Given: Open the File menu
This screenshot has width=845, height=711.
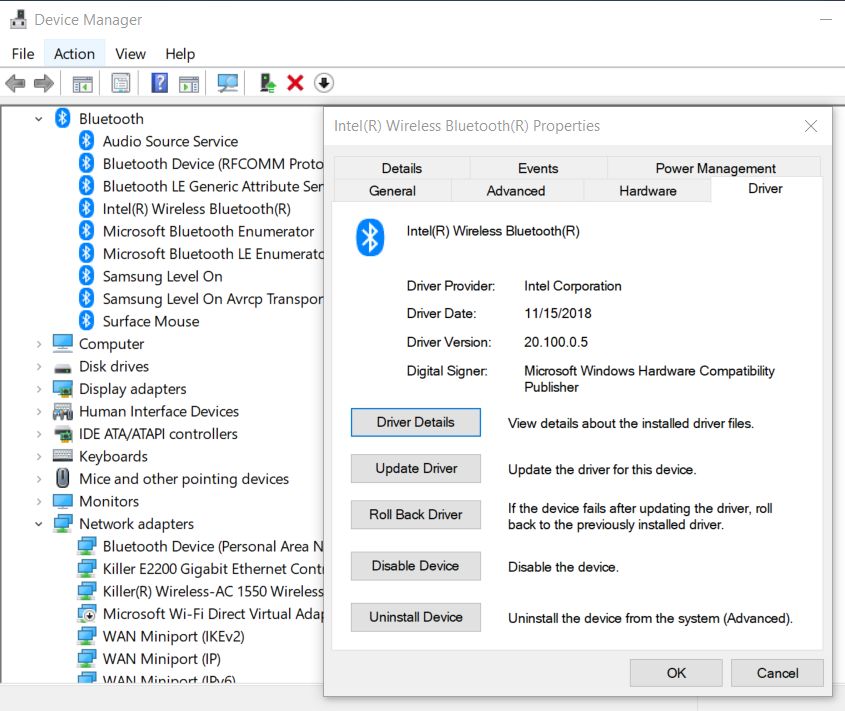Looking at the screenshot, I should pyautogui.click(x=23, y=54).
